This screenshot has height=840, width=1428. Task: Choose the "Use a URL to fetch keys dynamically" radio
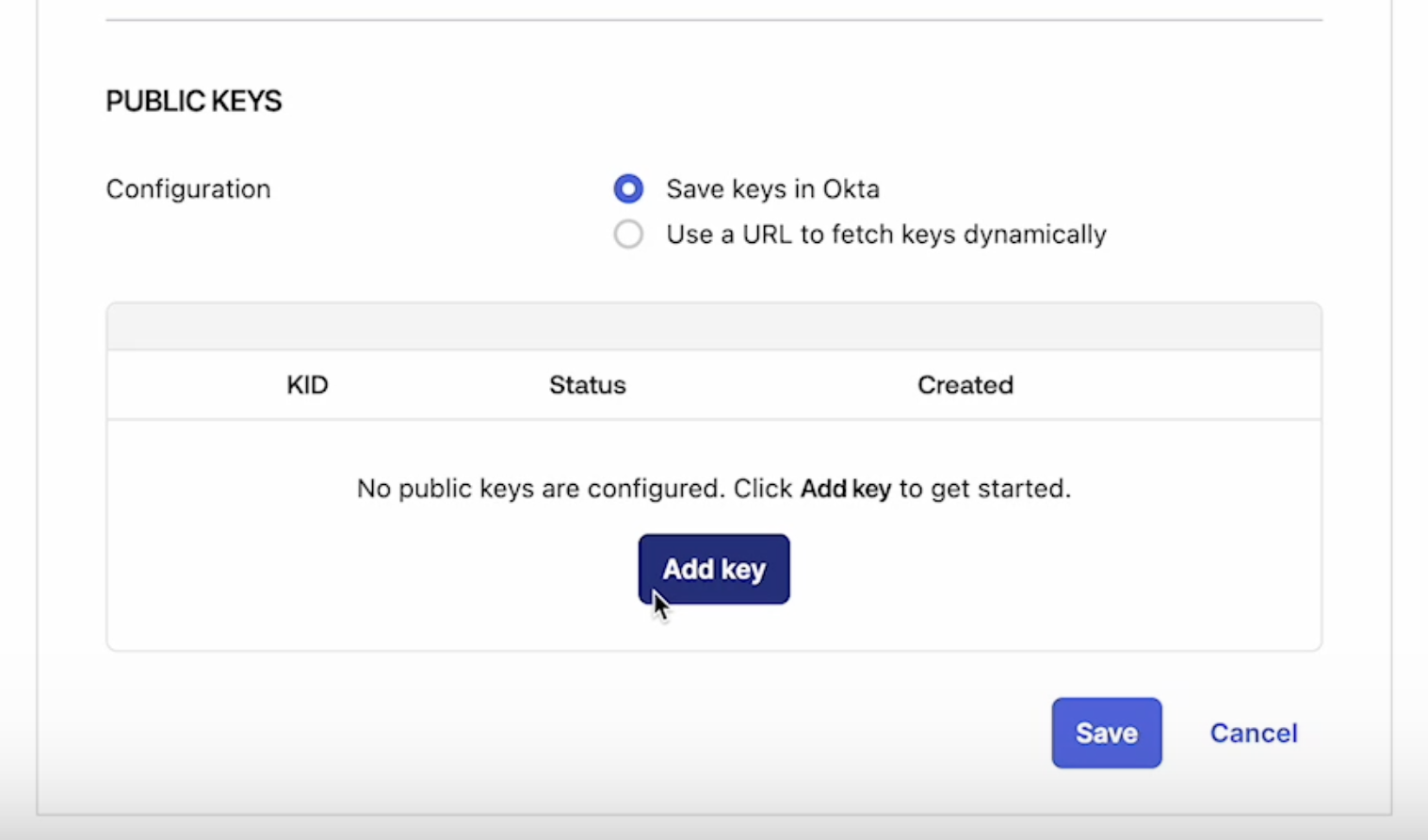pos(628,234)
